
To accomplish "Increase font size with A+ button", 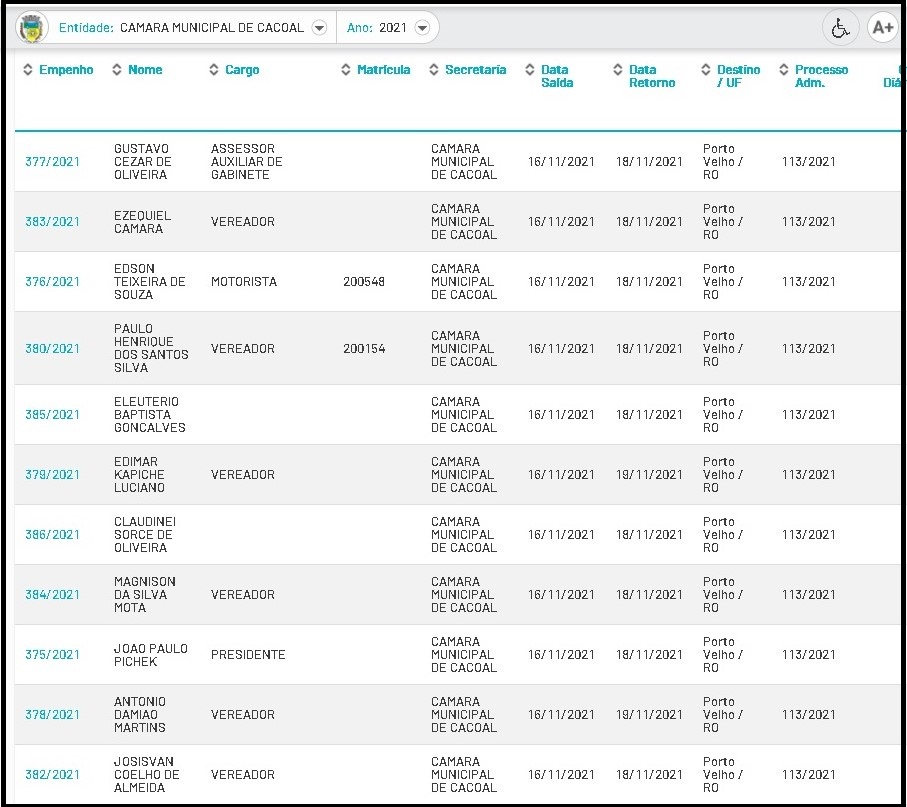I will (x=882, y=28).
